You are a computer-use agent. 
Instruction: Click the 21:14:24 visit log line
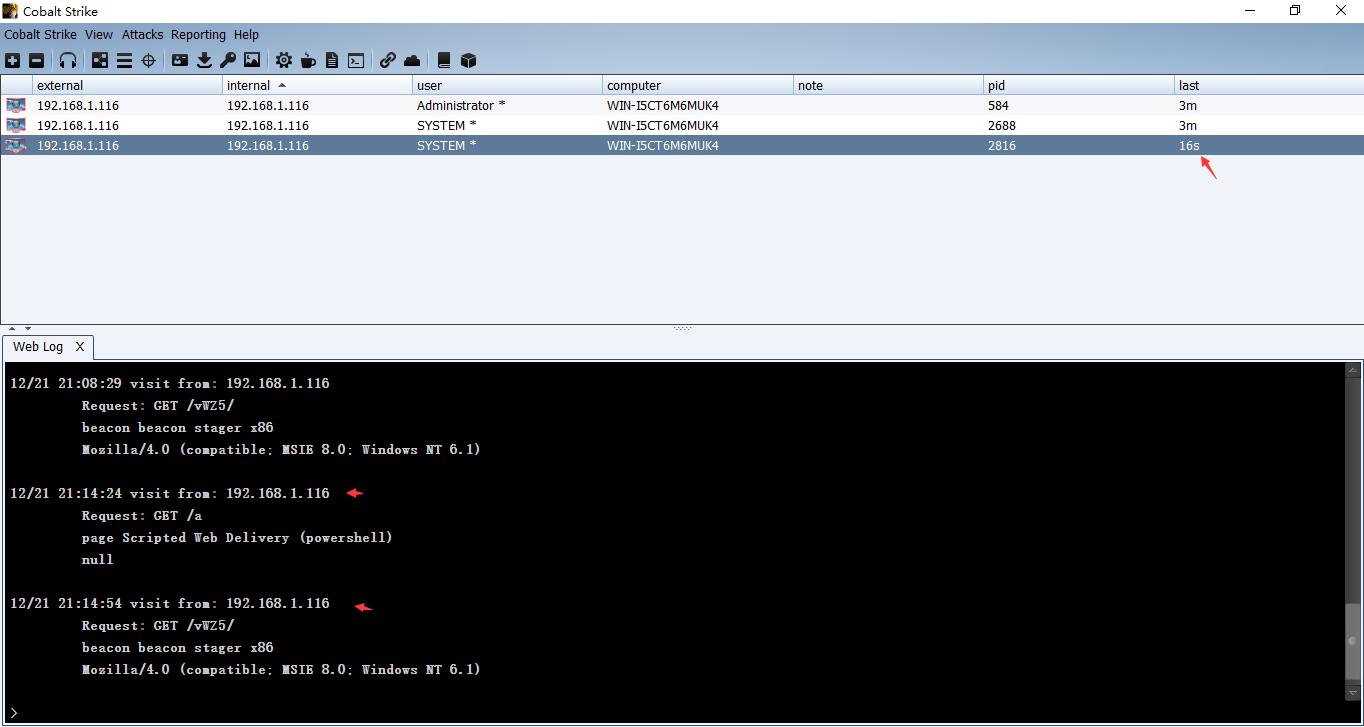(x=170, y=493)
